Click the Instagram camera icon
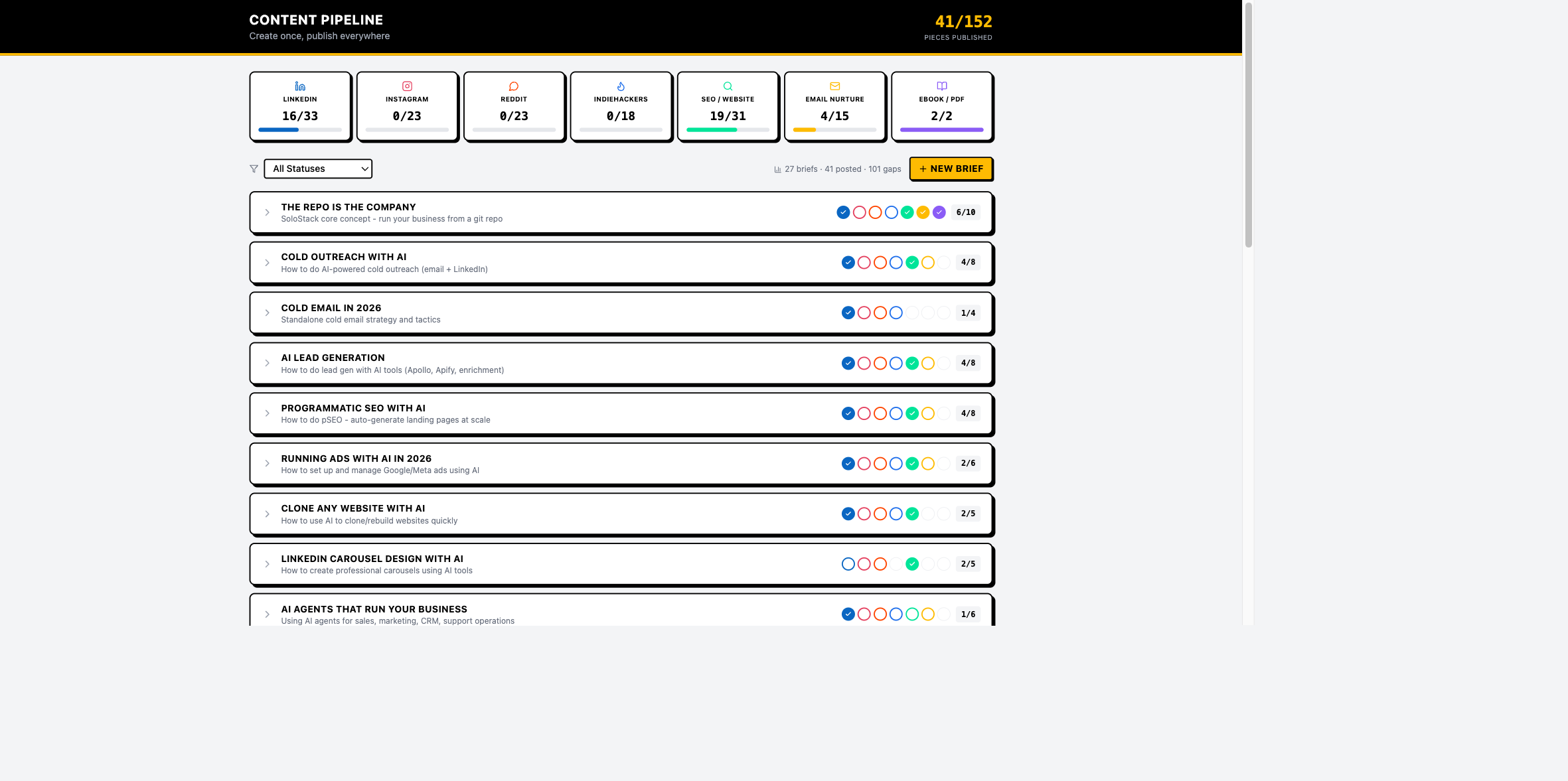Screen dimensions: 1568x781 [x=406, y=86]
